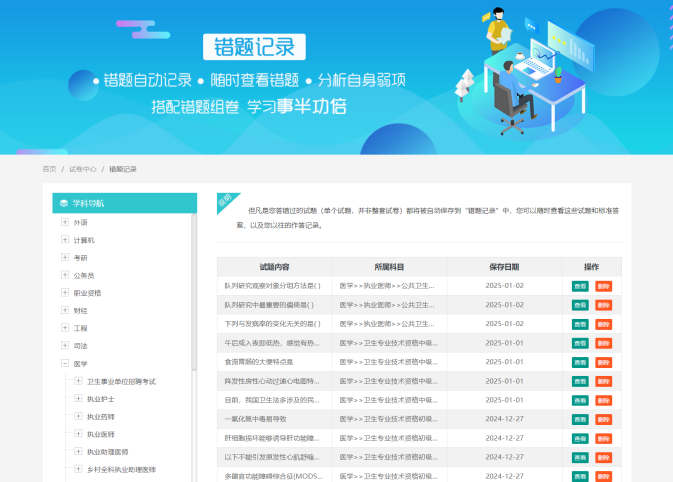Viewport: 673px width, 482px height.
Task: Expand the 外语 tree node
Action: point(65,222)
